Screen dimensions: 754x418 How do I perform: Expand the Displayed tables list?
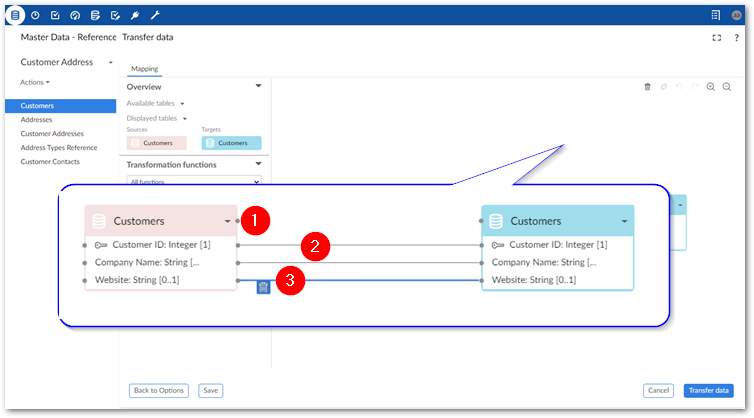tap(157, 118)
